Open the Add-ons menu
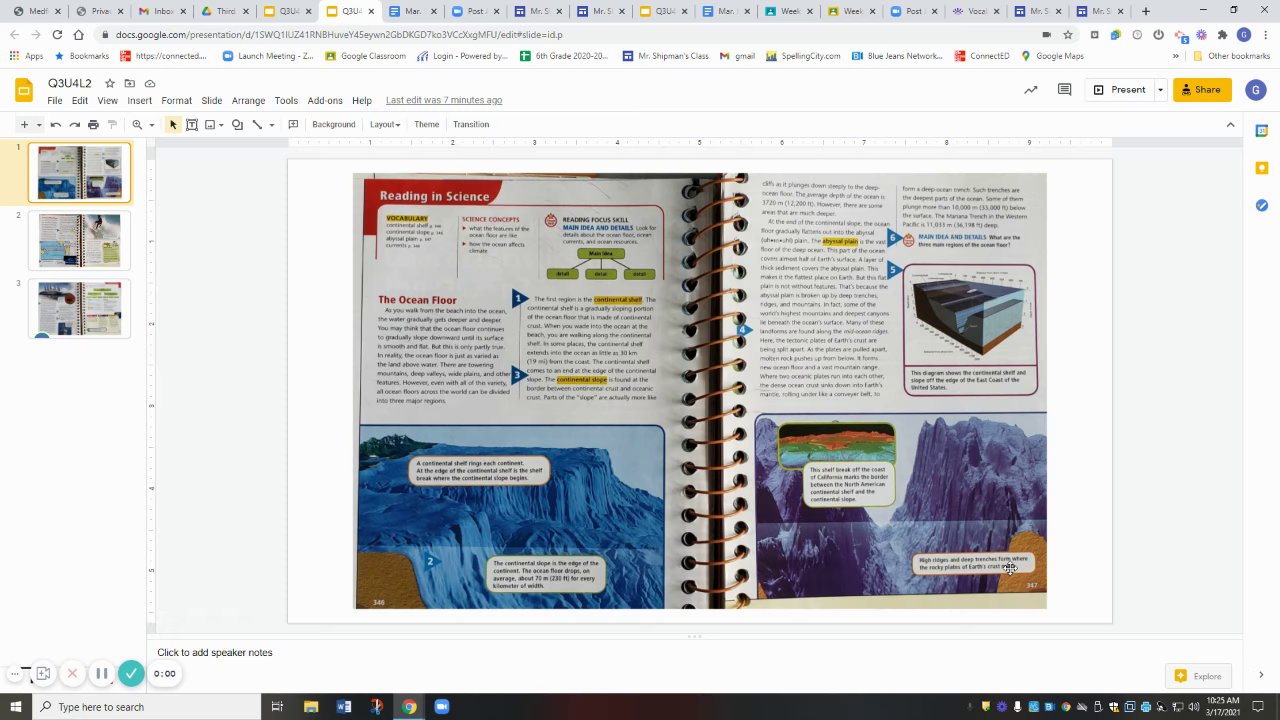This screenshot has height=720, width=1280. [x=325, y=101]
